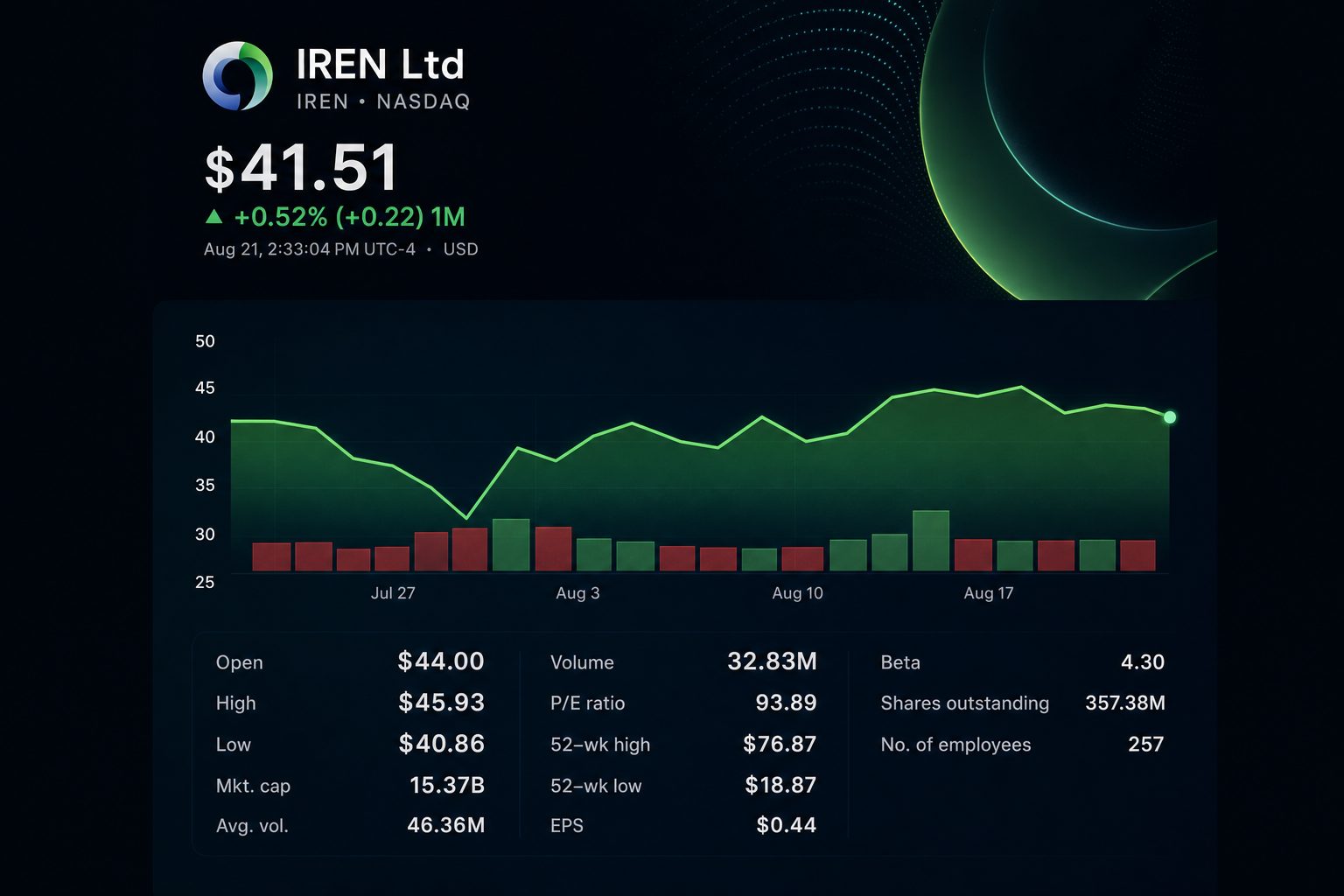Click the IREN company logo icon
This screenshot has height=896, width=1344.
click(237, 76)
